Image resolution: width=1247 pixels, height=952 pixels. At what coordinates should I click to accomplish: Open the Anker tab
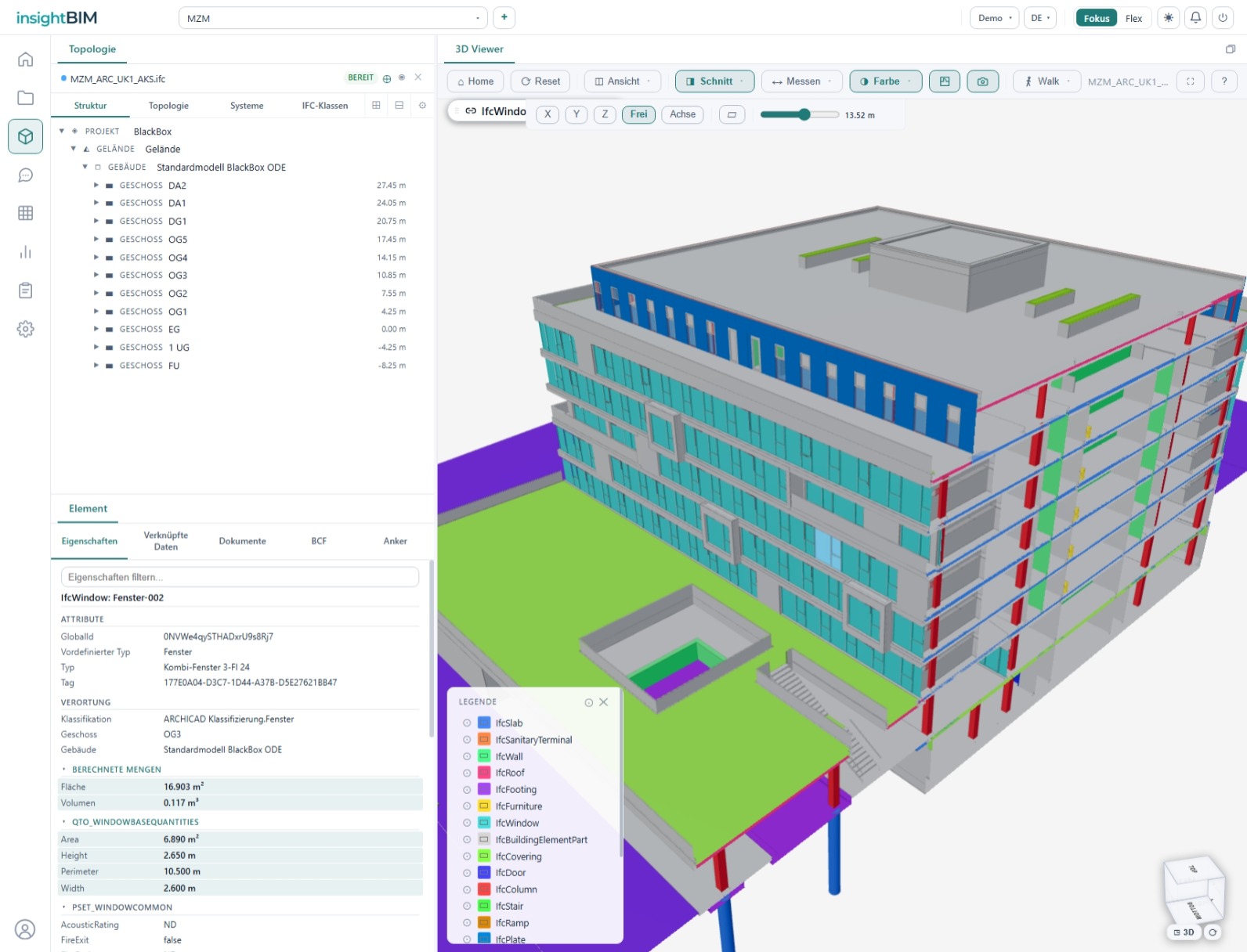(396, 541)
